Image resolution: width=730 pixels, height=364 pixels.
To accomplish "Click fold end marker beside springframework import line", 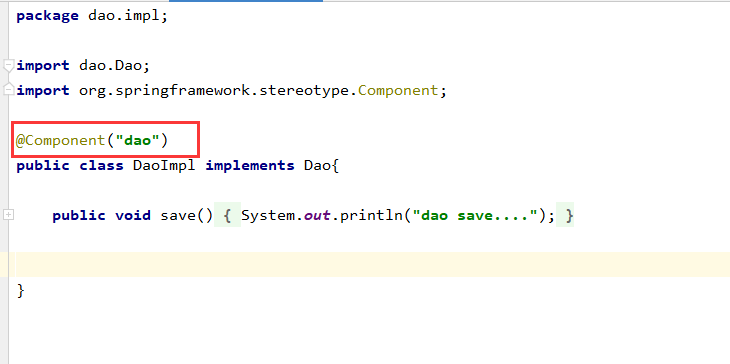I will click(8, 89).
